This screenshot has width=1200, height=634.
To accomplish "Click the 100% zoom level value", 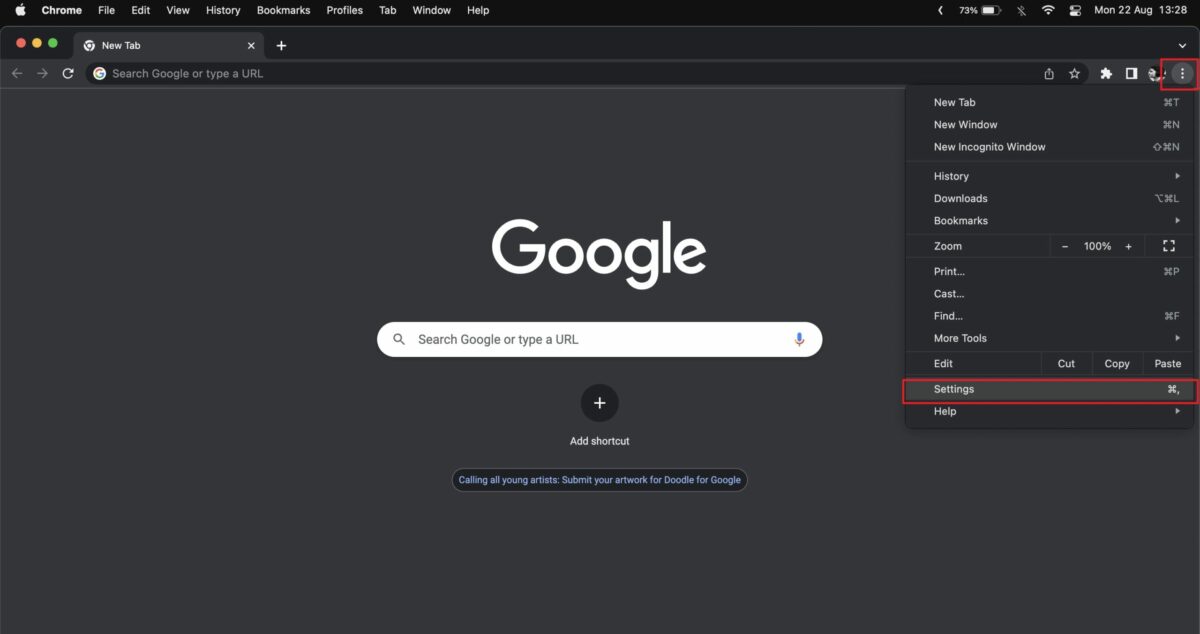I will pos(1097,246).
